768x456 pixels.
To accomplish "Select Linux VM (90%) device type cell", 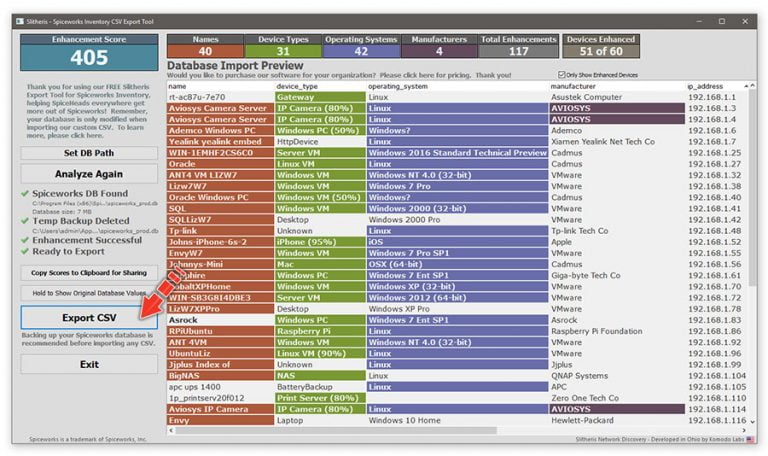I will (320, 353).
